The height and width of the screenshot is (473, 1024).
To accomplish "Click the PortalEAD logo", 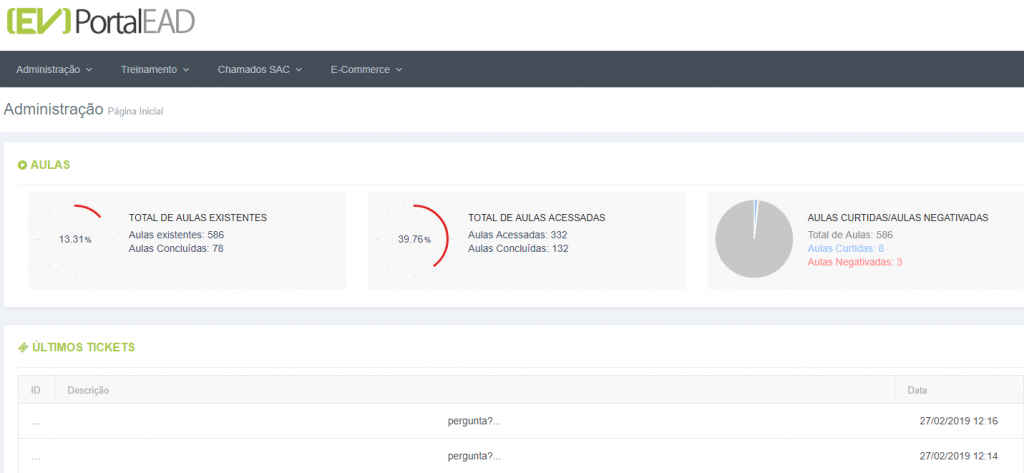I will (x=101, y=22).
